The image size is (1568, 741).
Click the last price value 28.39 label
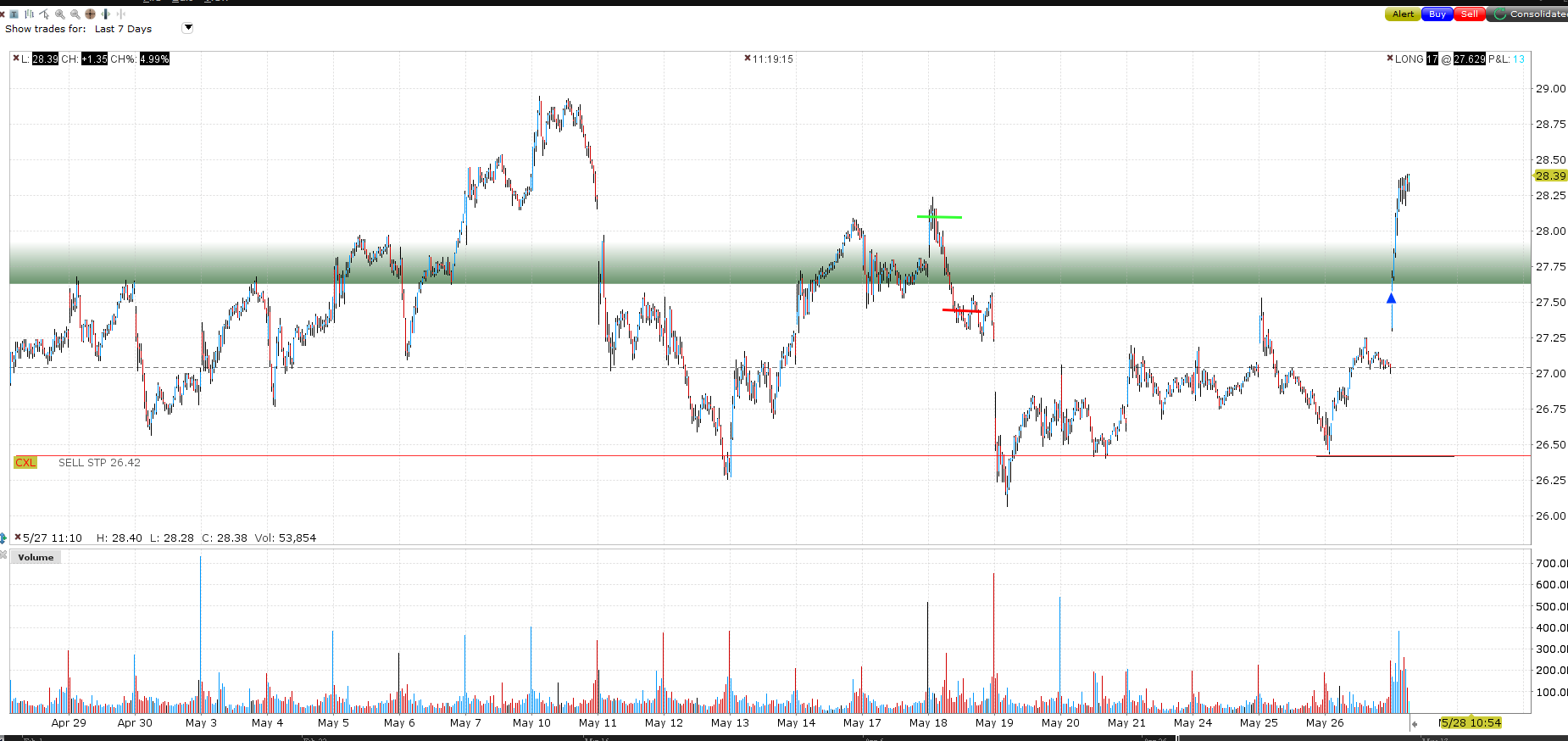click(x=45, y=58)
